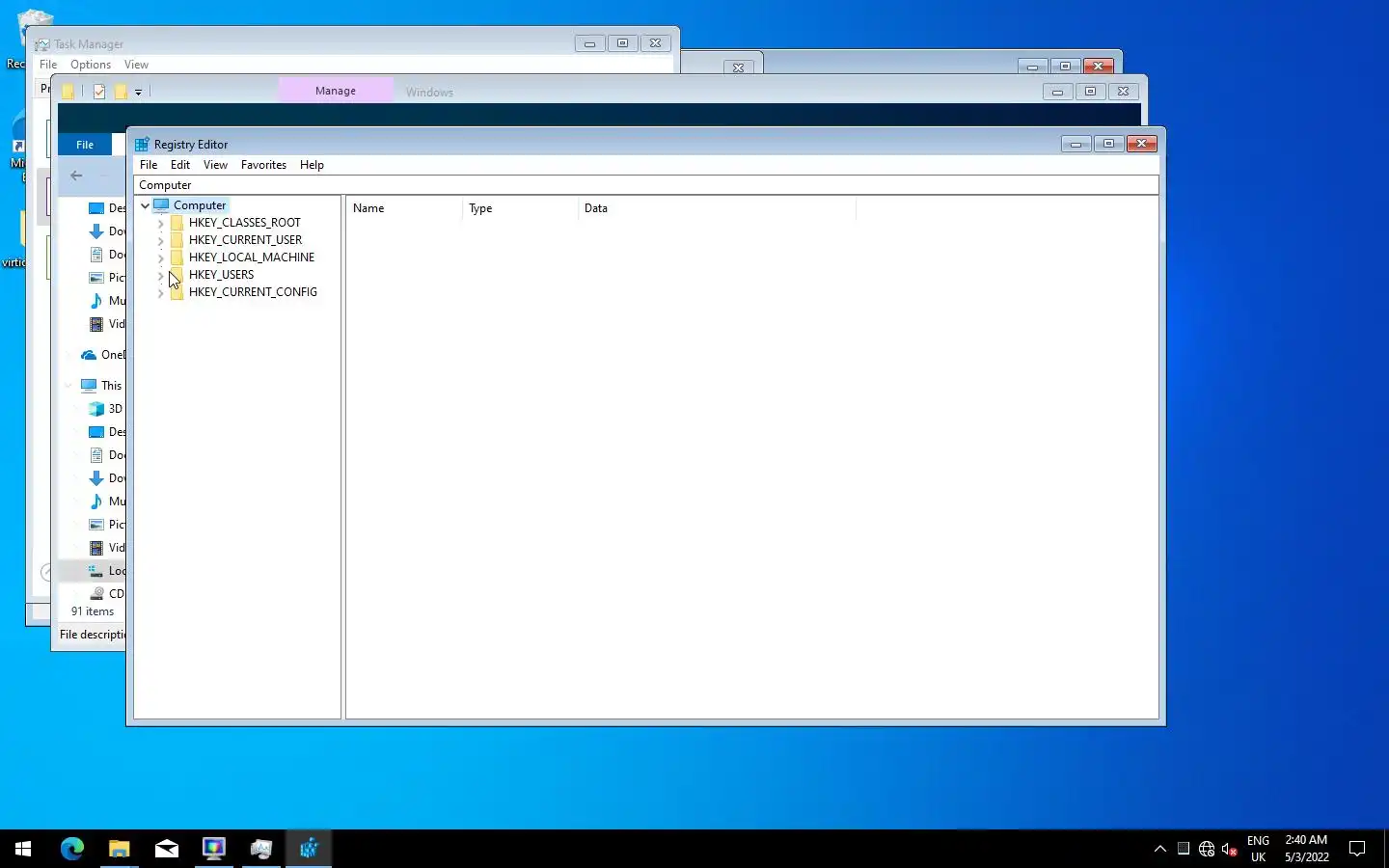
Task: Click the HKEY_CLASSES_ROOT folder icon
Action: point(177,223)
